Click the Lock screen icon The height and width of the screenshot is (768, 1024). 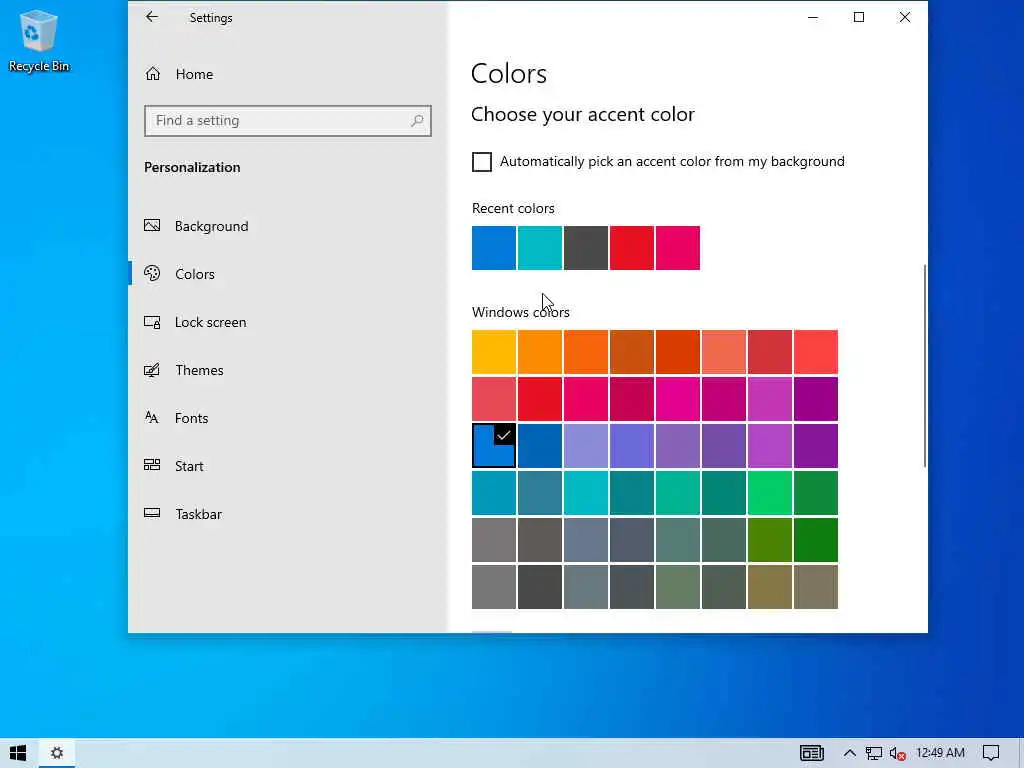click(x=152, y=322)
